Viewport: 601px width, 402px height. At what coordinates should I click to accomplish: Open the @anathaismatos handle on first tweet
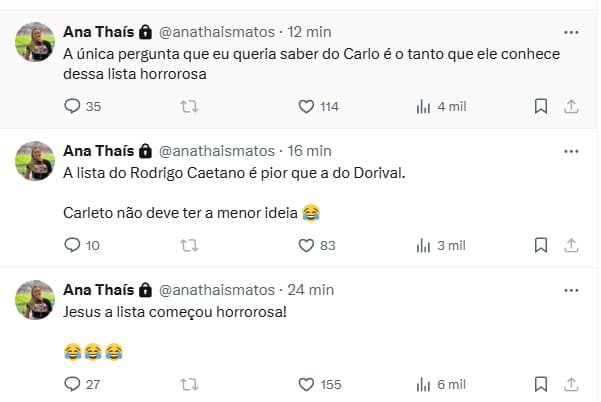(x=216, y=33)
